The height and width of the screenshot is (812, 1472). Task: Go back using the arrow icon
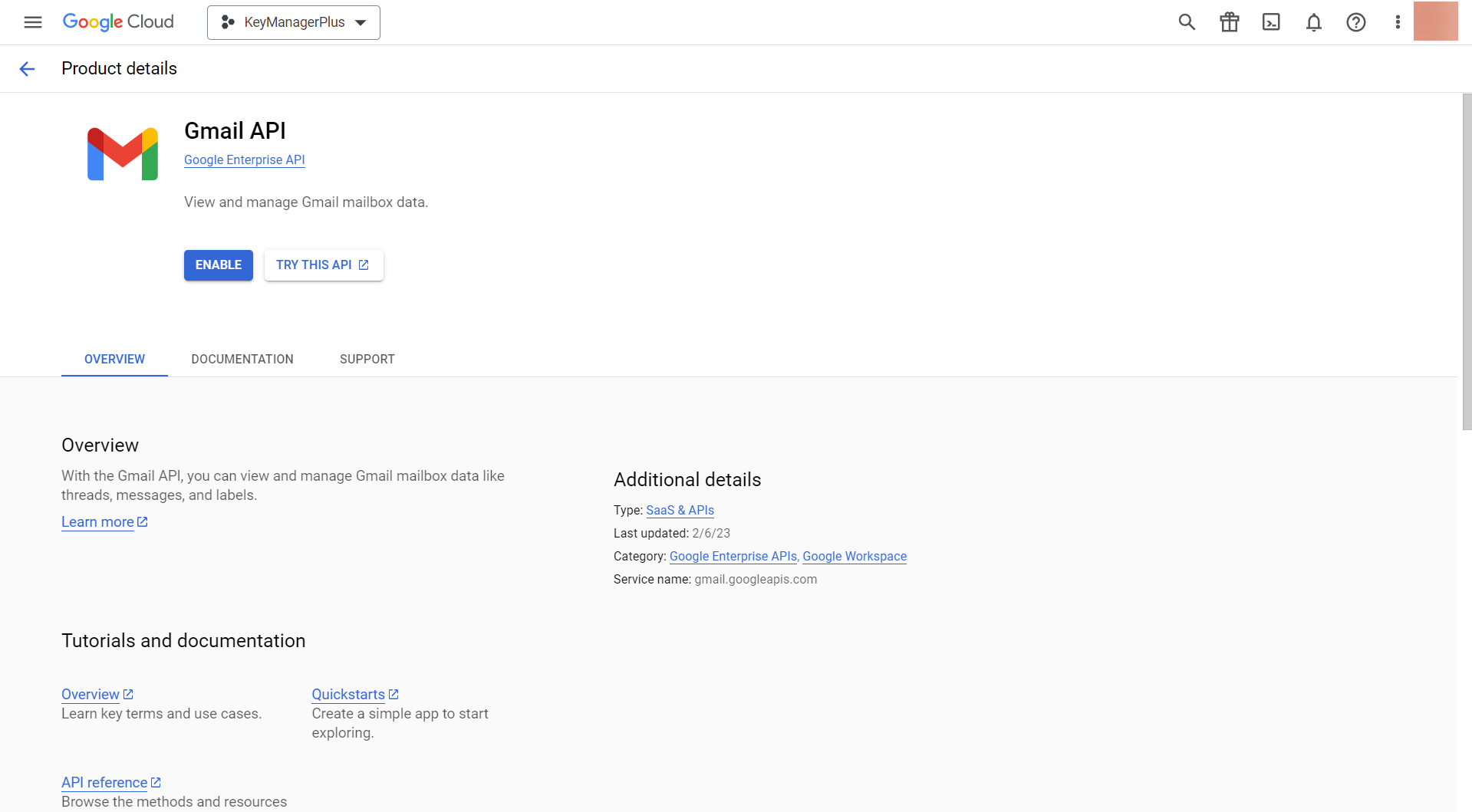27,69
